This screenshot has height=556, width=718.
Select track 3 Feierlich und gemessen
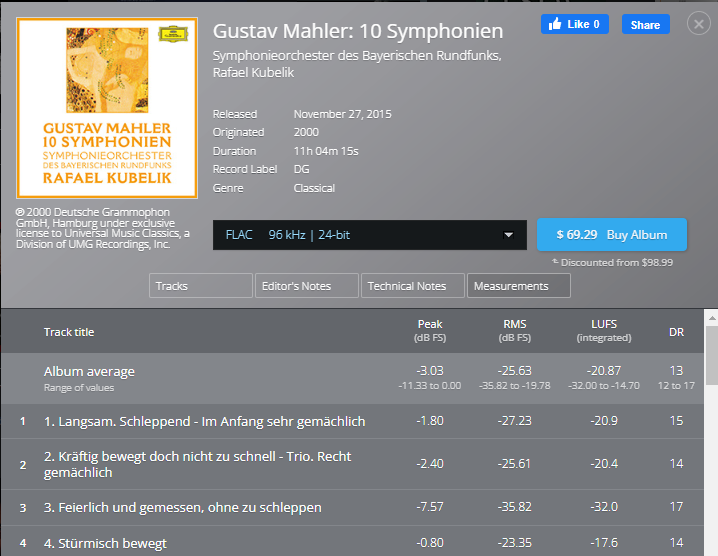(183, 507)
